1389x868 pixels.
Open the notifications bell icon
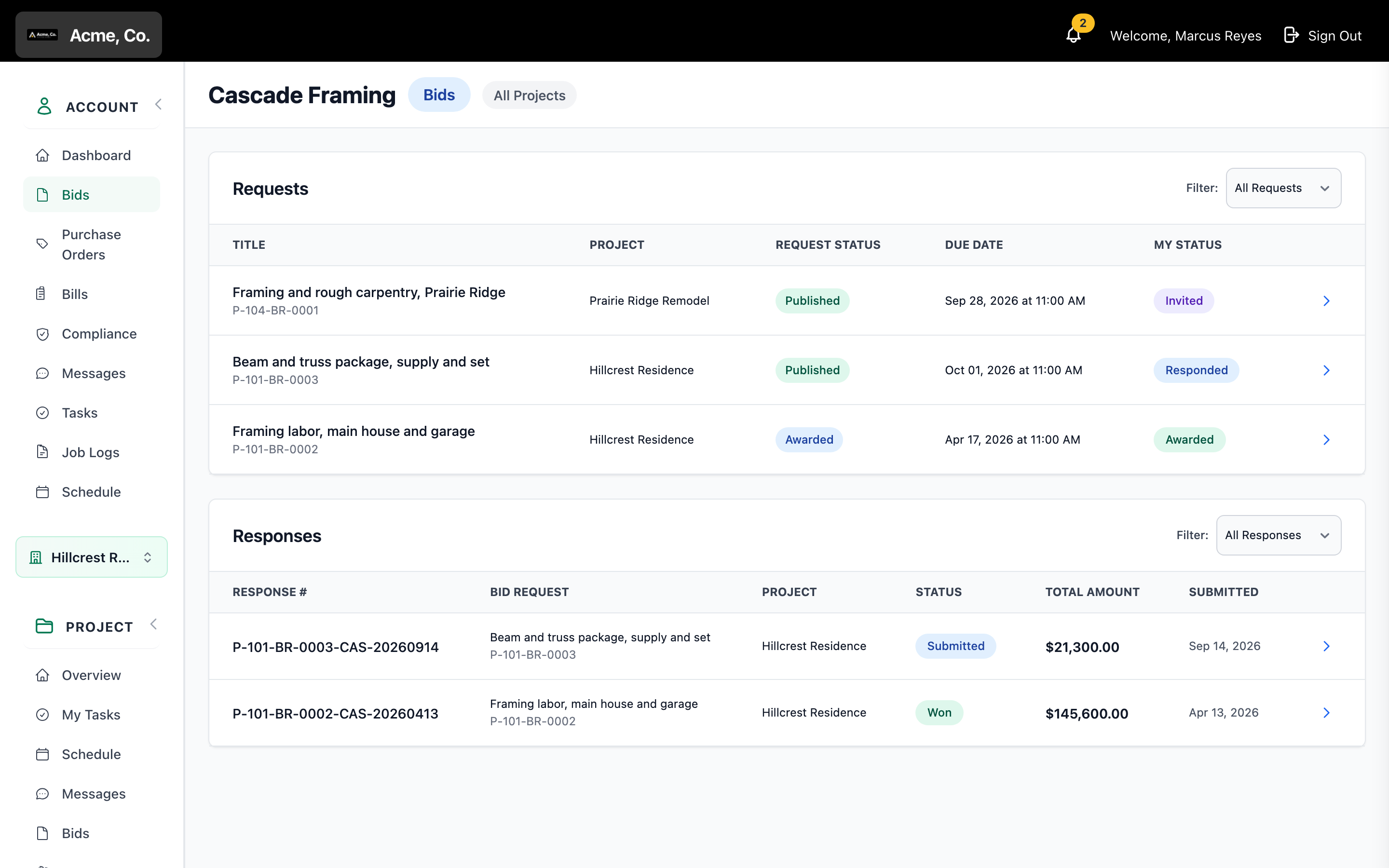tap(1073, 36)
